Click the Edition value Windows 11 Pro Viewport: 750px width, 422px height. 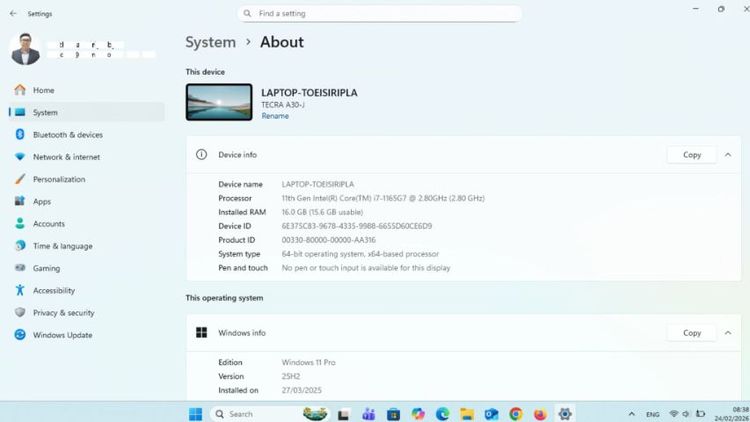(x=308, y=362)
